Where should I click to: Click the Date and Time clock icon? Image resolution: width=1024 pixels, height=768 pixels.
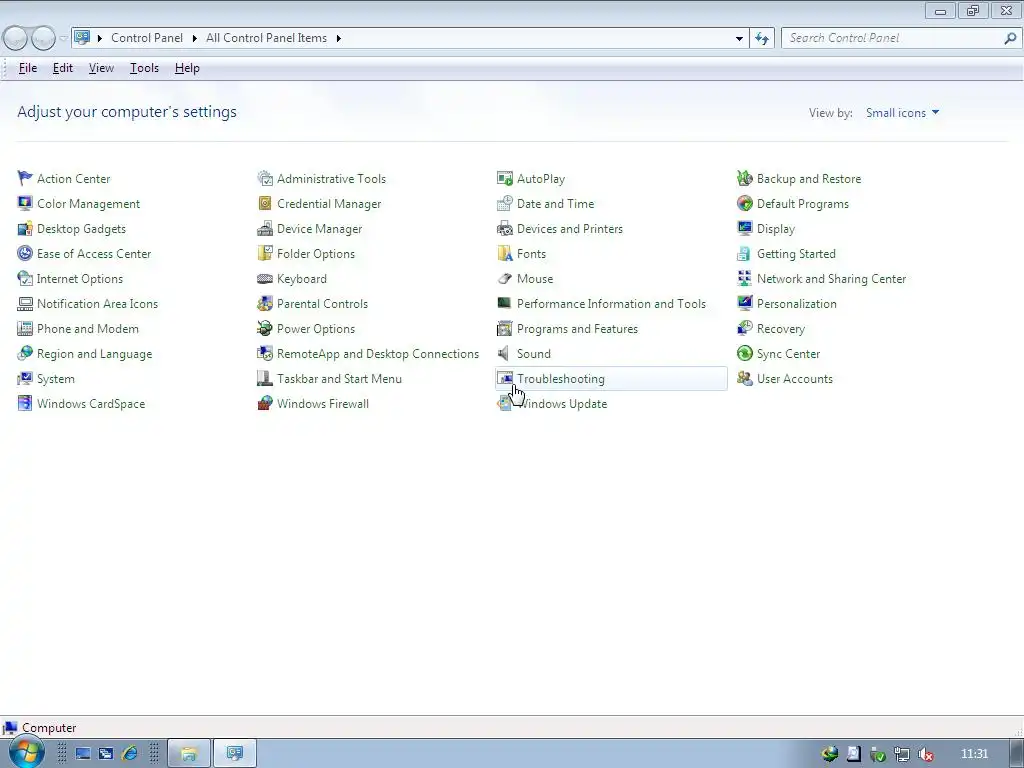[505, 203]
